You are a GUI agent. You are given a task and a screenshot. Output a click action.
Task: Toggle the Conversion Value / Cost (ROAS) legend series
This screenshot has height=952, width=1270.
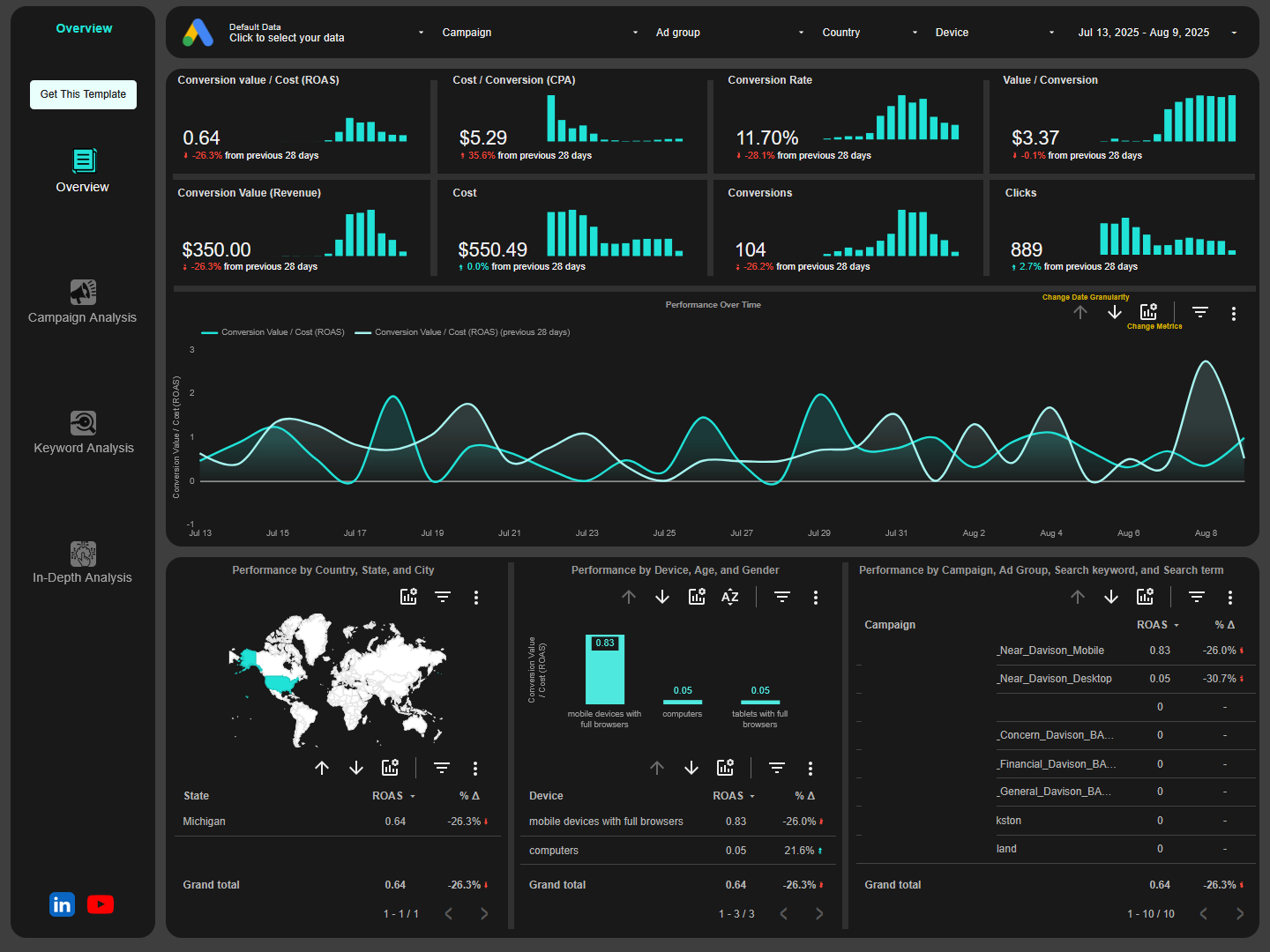pyautogui.click(x=273, y=332)
